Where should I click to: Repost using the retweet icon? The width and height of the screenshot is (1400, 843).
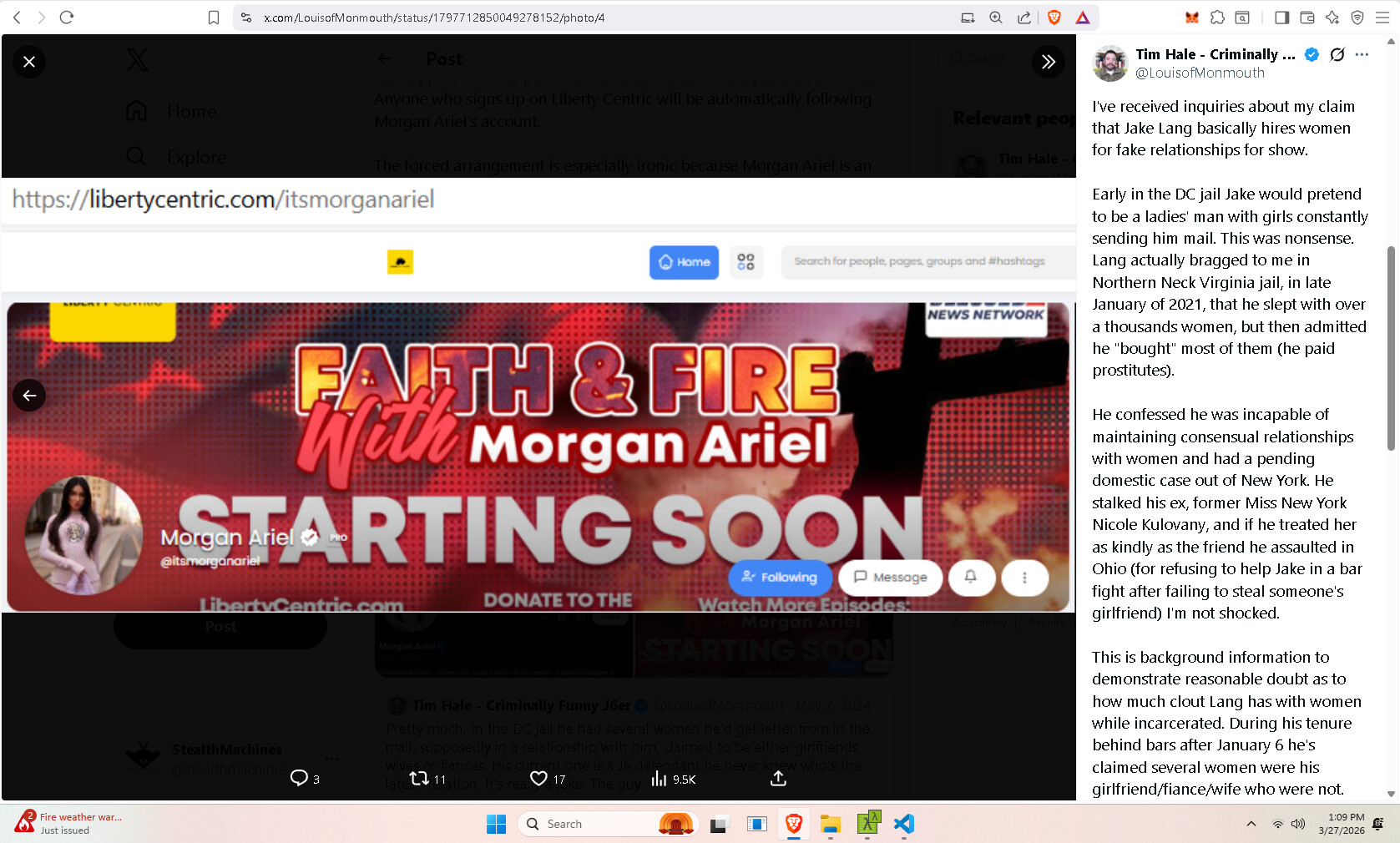point(419,778)
